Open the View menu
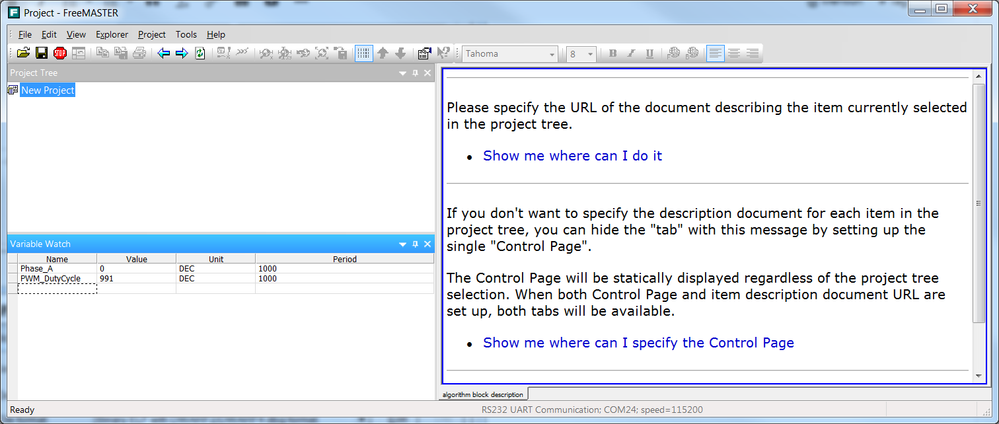 [76, 34]
